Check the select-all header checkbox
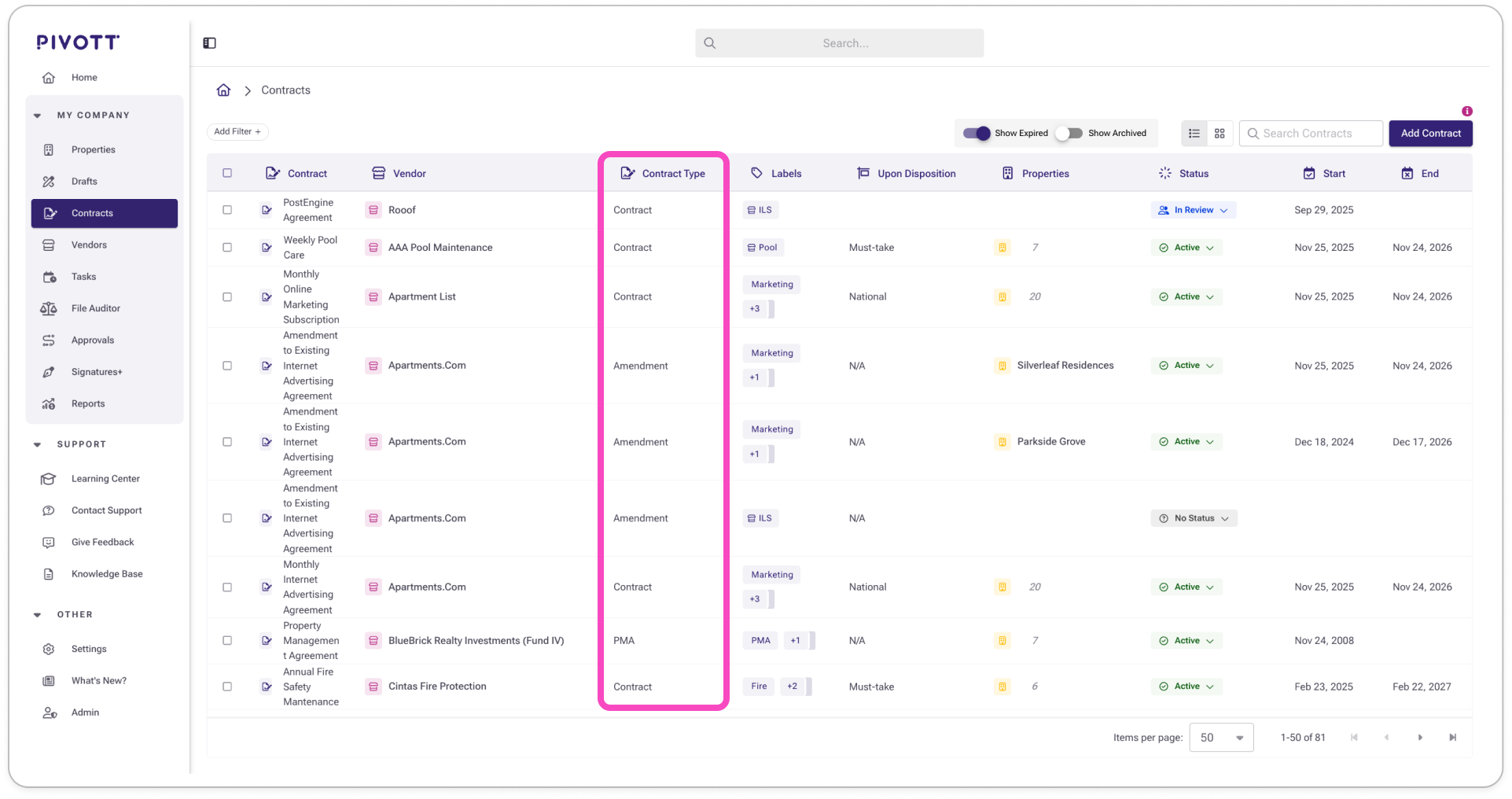Image resolution: width=1512 pixels, height=799 pixels. coord(227,173)
